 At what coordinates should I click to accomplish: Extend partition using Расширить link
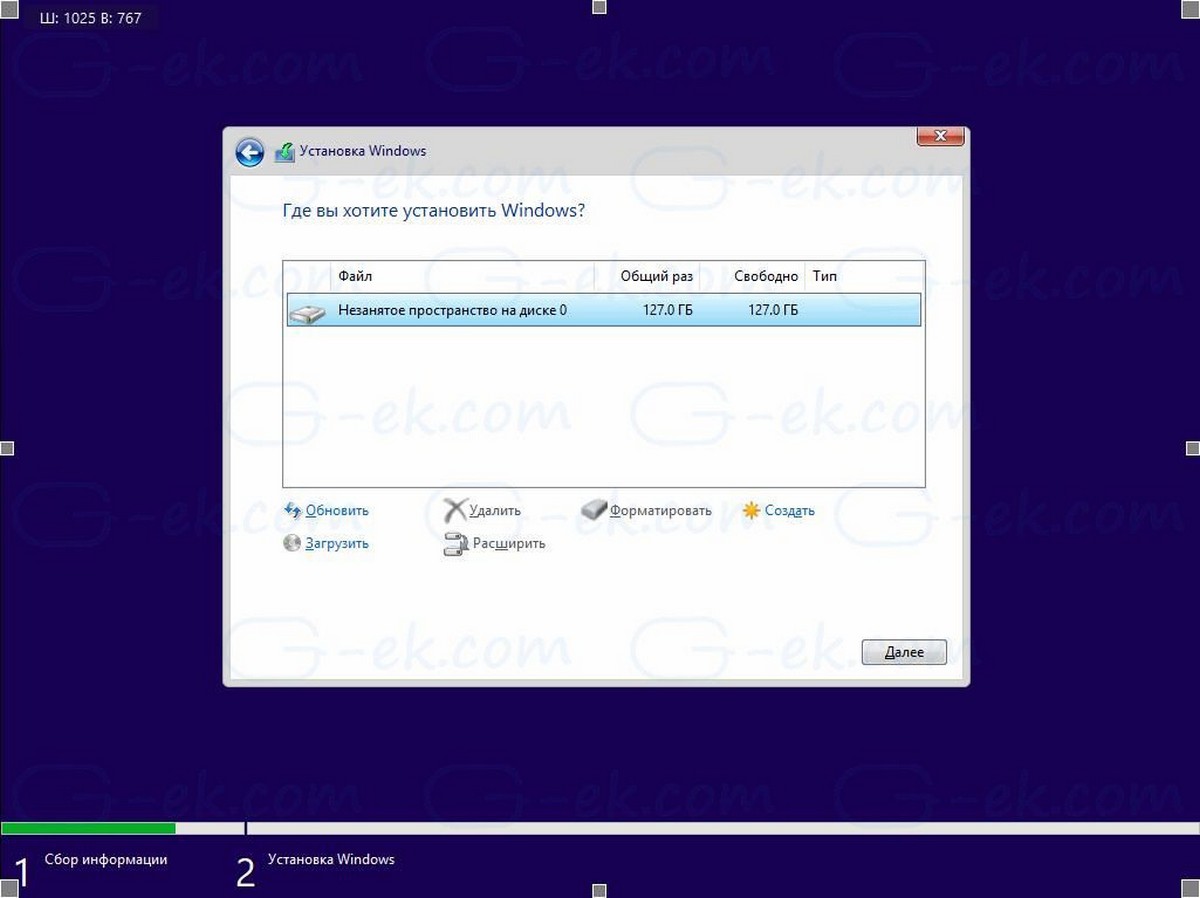(509, 543)
